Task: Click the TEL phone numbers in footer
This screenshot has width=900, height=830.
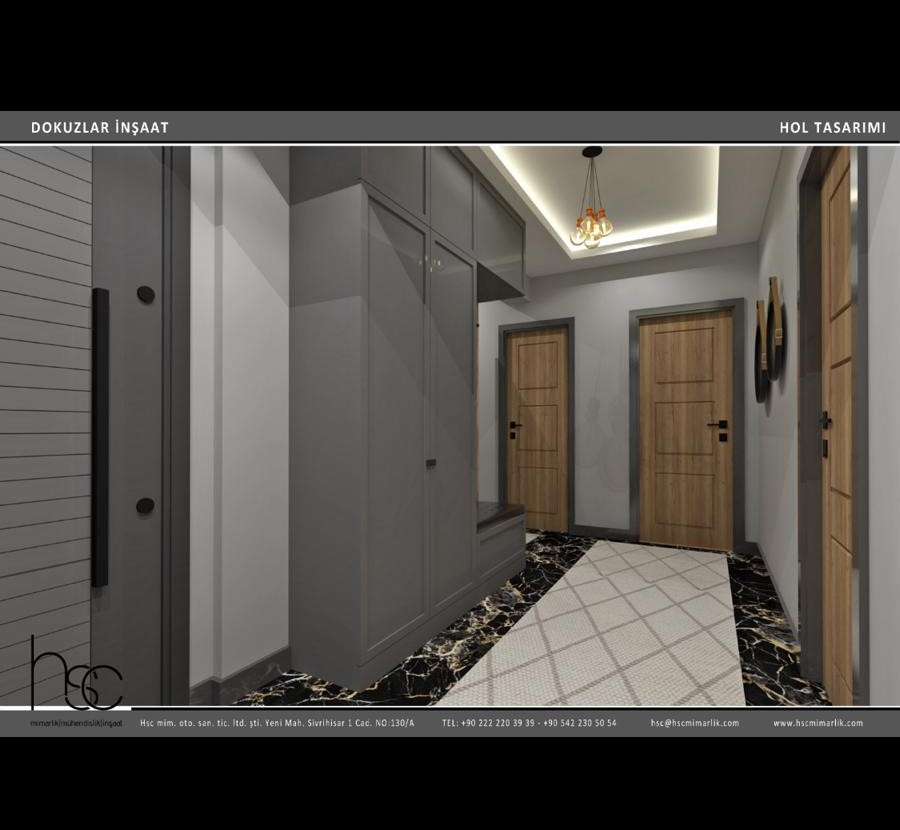Action: tap(529, 723)
